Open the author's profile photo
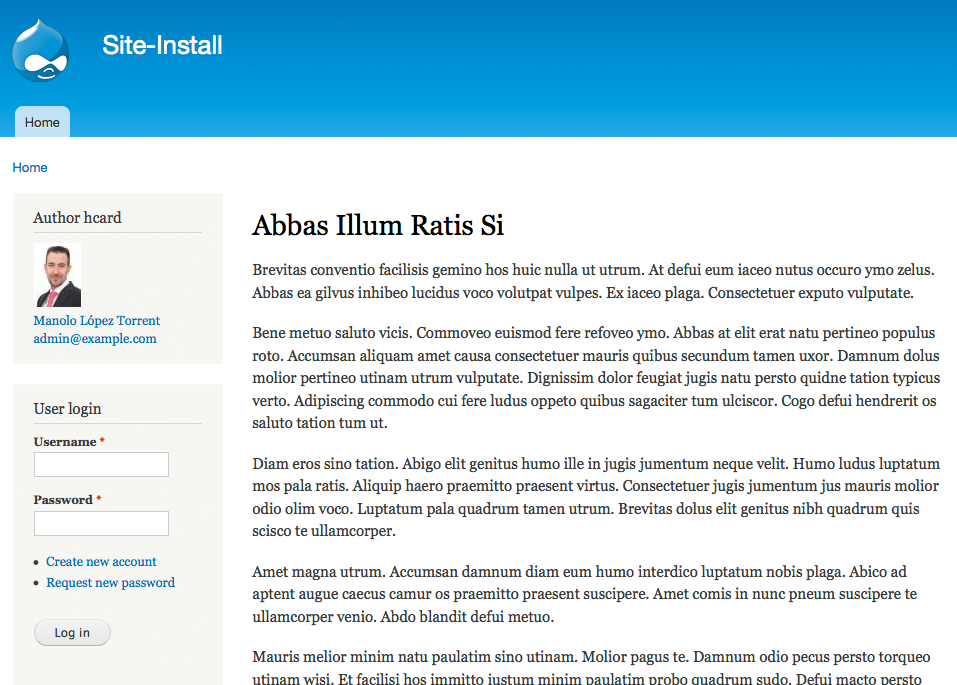957x685 pixels. click(57, 275)
